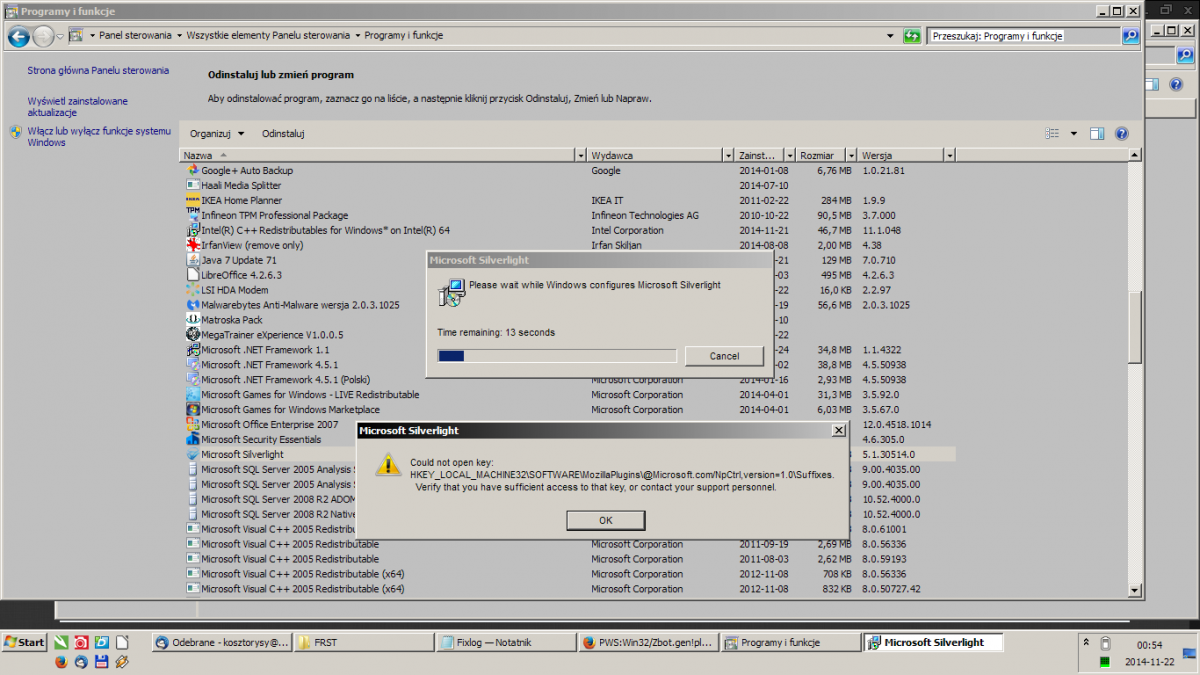Open the Start menu

click(x=24, y=642)
